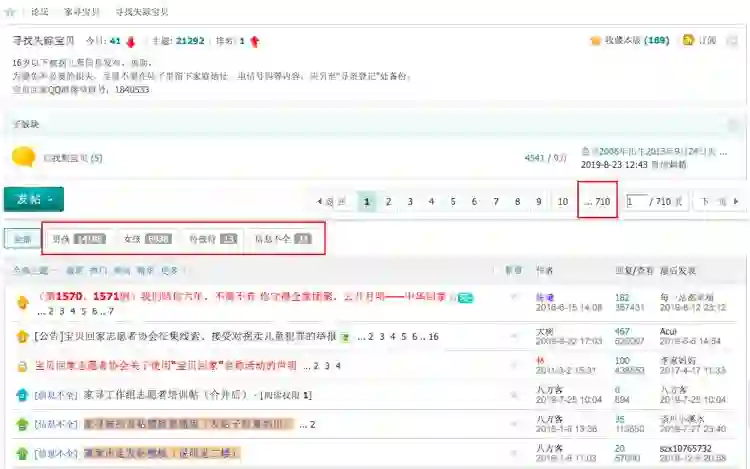Open the 家寻工作组志愿者培训帖 thread
This screenshot has height=469, width=750.
pyautogui.click(x=165, y=395)
